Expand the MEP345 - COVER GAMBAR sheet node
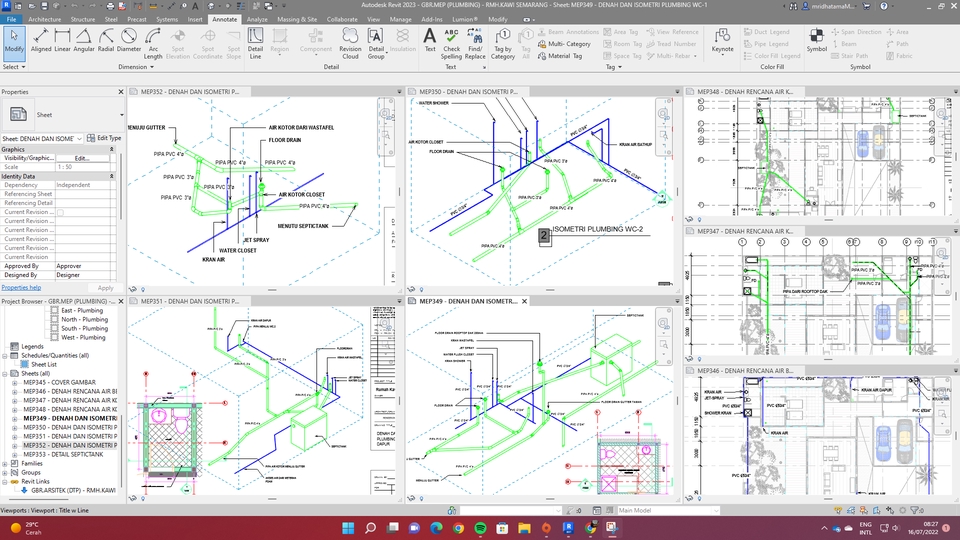The height and width of the screenshot is (540, 960). coord(15,383)
